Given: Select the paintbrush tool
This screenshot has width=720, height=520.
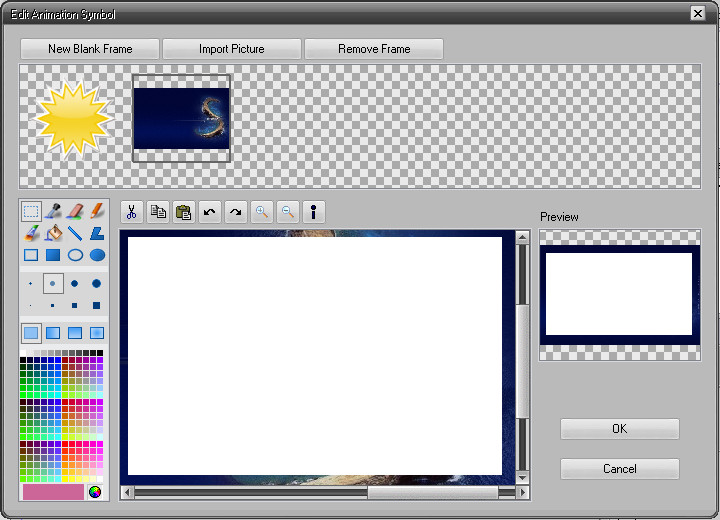Looking at the screenshot, I should [x=31, y=233].
